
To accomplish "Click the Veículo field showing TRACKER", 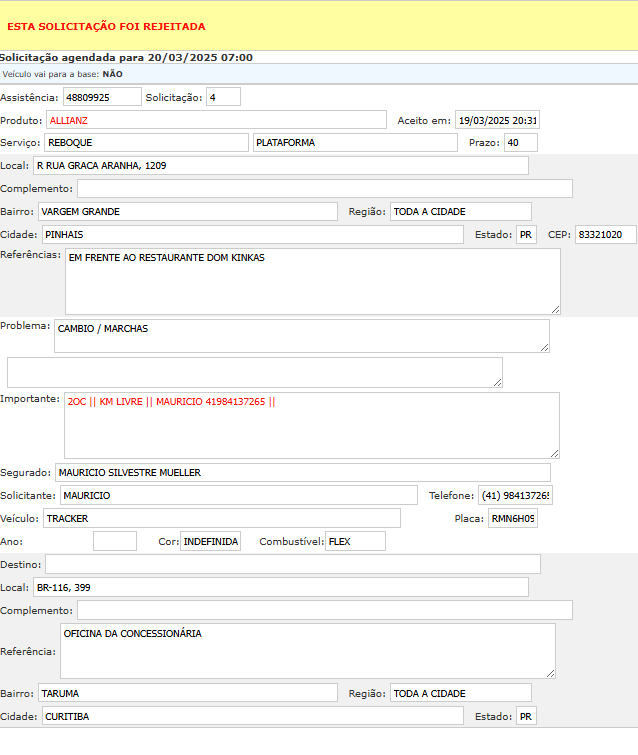I will (221, 518).
